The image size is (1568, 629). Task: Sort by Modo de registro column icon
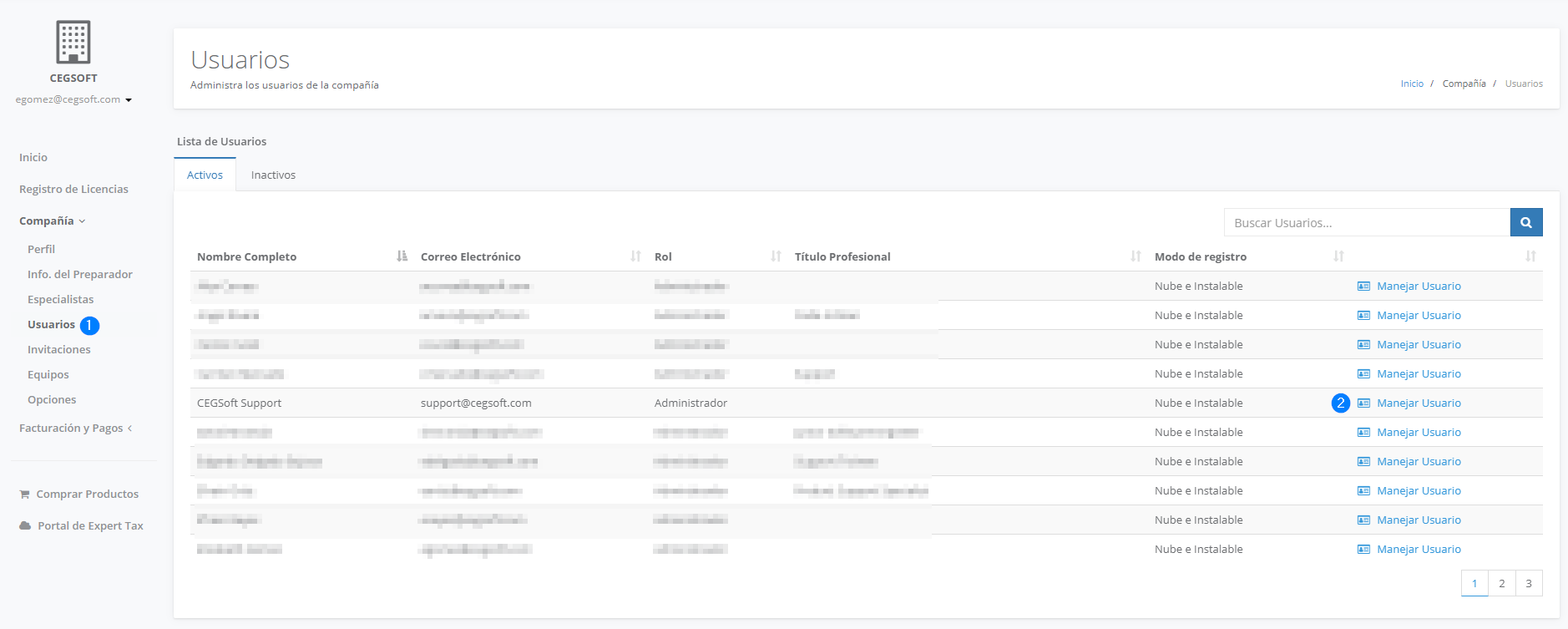(x=1339, y=256)
